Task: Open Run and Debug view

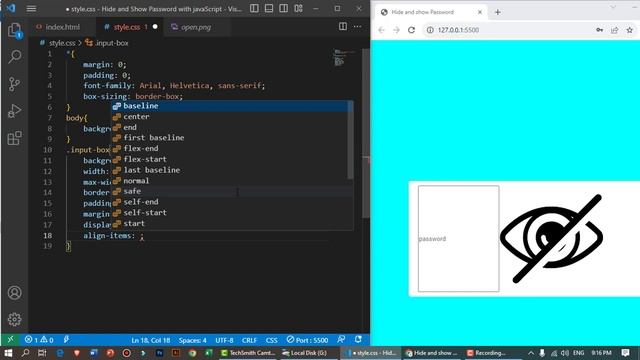Action: click(15, 111)
